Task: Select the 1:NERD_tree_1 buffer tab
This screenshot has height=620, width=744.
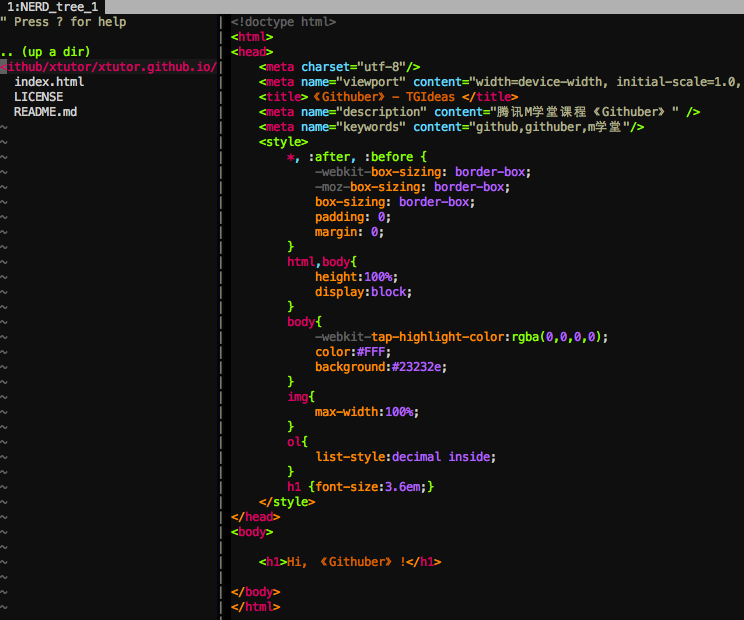Action: click(x=52, y=7)
